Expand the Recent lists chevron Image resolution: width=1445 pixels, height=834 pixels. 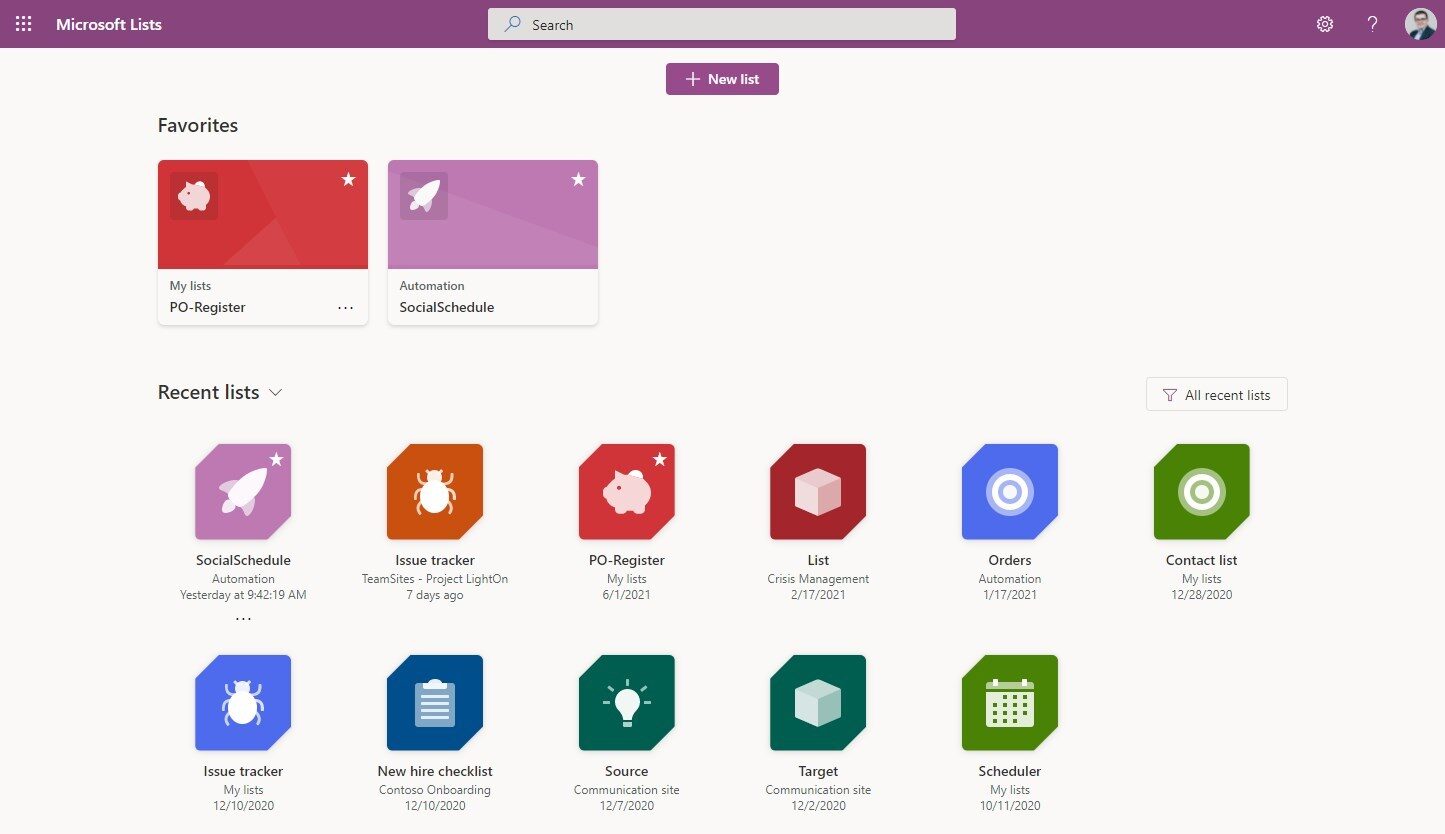[276, 393]
